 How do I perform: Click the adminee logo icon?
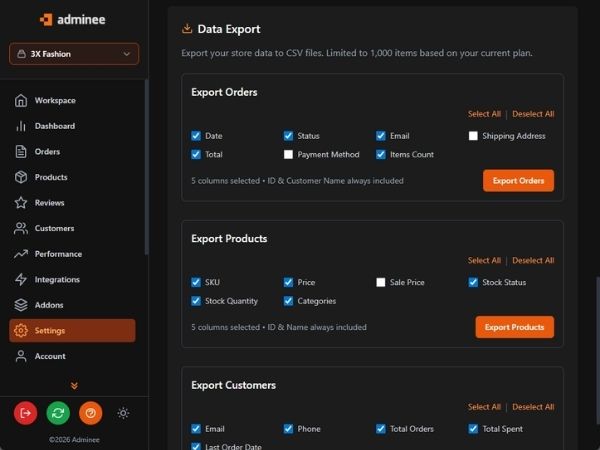pos(46,20)
